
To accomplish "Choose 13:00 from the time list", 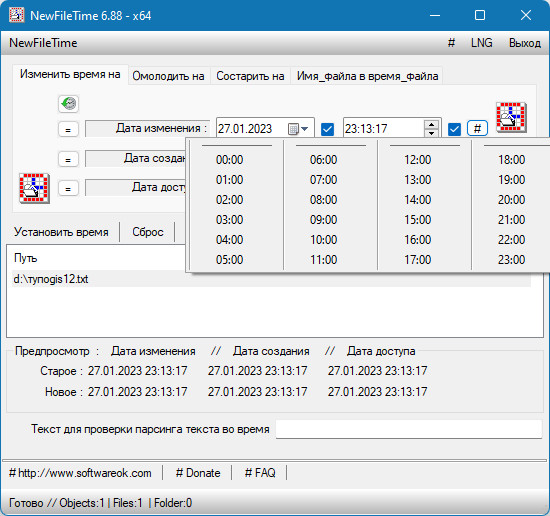I will (x=417, y=180).
